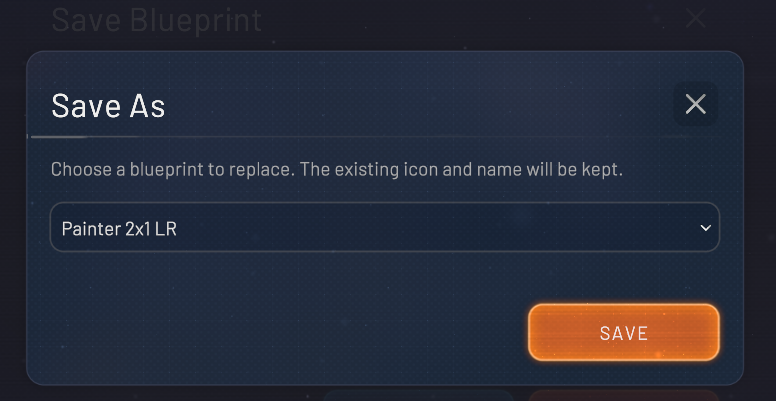Confirm replacing blueprint with SAVE
The width and height of the screenshot is (776, 401).
pyautogui.click(x=624, y=333)
